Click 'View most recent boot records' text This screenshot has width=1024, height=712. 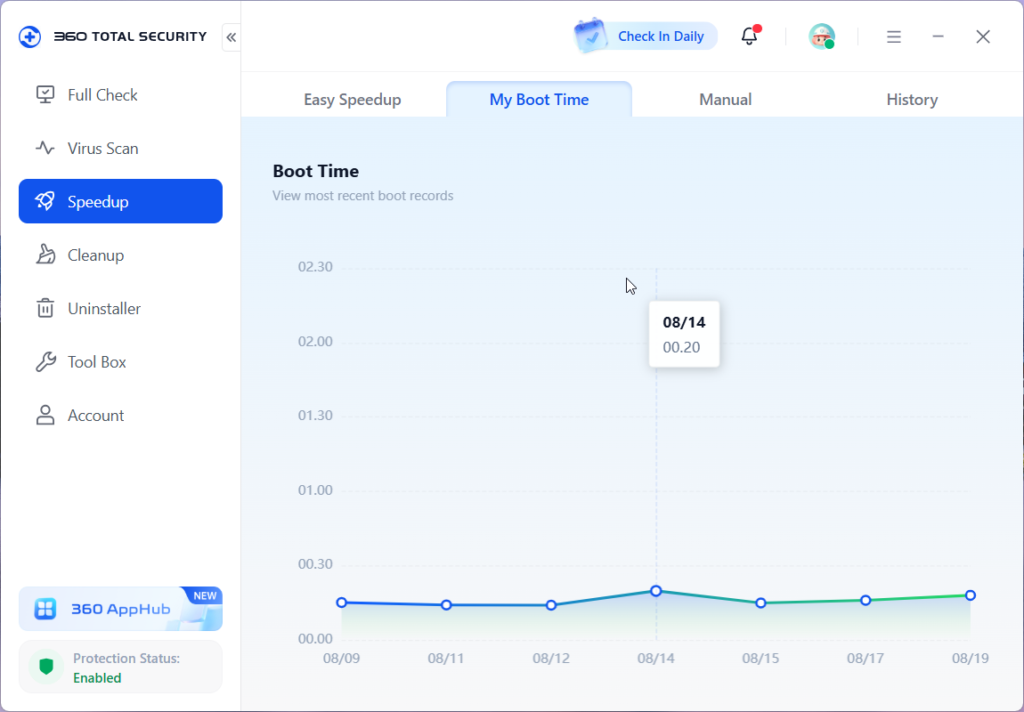[x=362, y=196]
